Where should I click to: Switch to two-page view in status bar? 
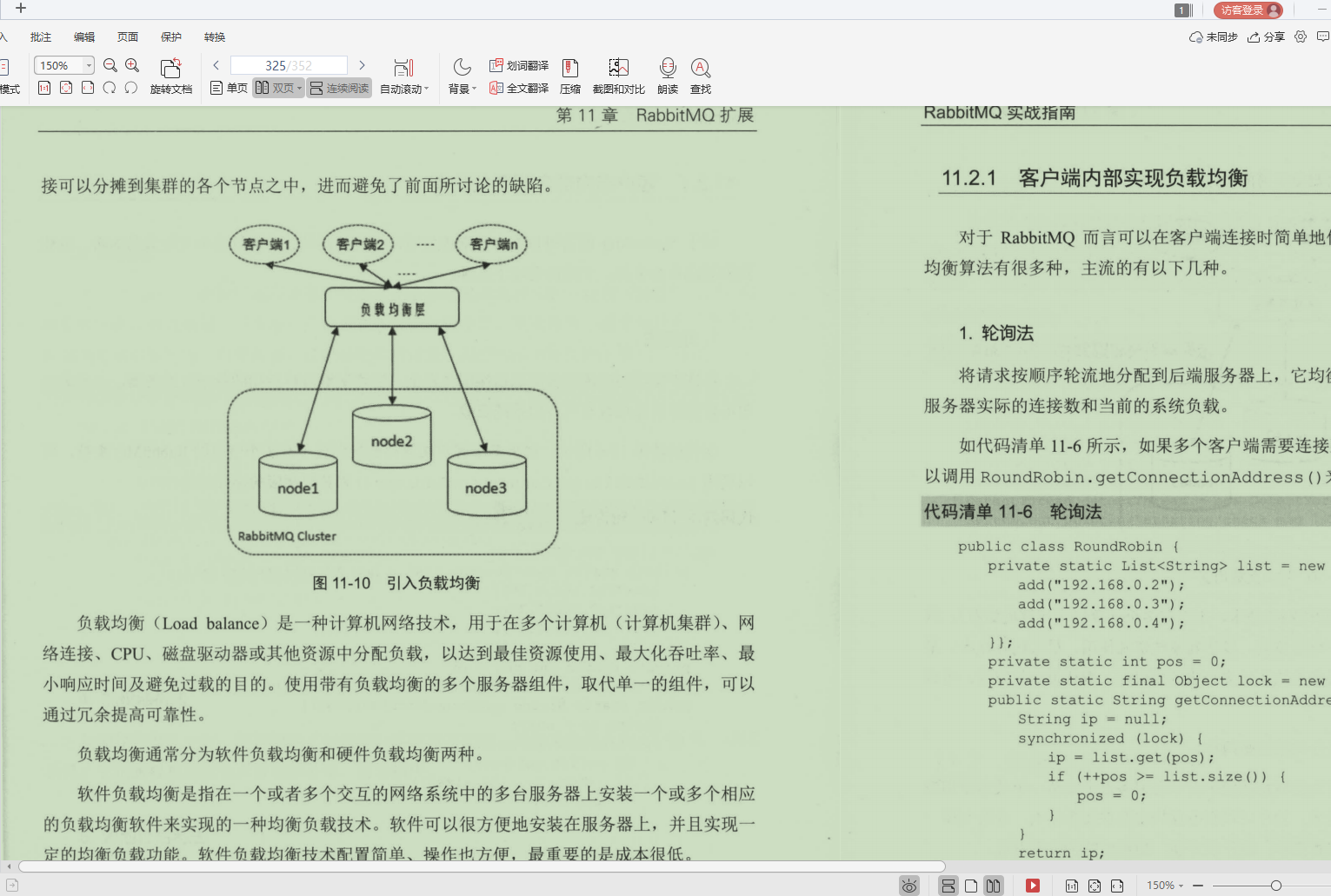tap(994, 886)
